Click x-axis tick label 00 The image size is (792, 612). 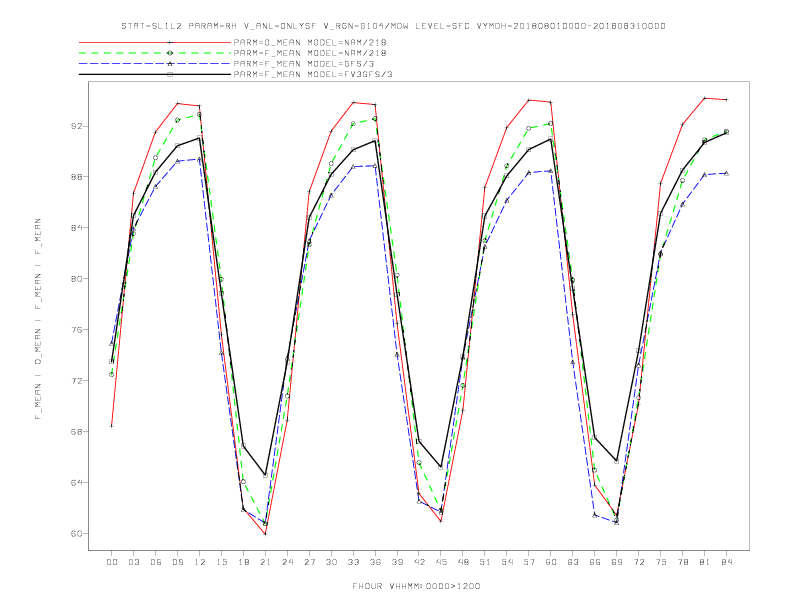pyautogui.click(x=112, y=562)
